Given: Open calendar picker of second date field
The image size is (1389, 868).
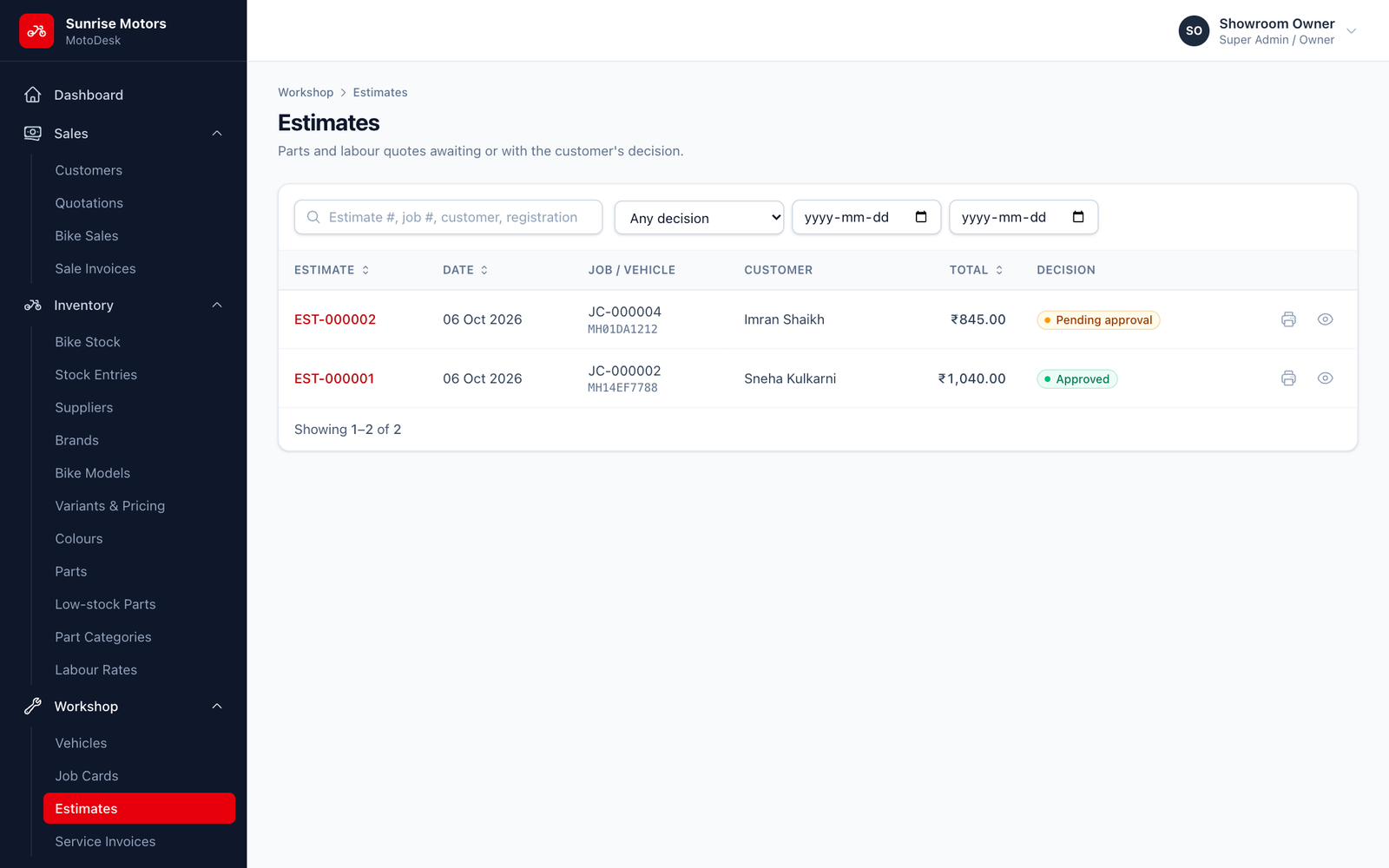Looking at the screenshot, I should click(x=1078, y=217).
